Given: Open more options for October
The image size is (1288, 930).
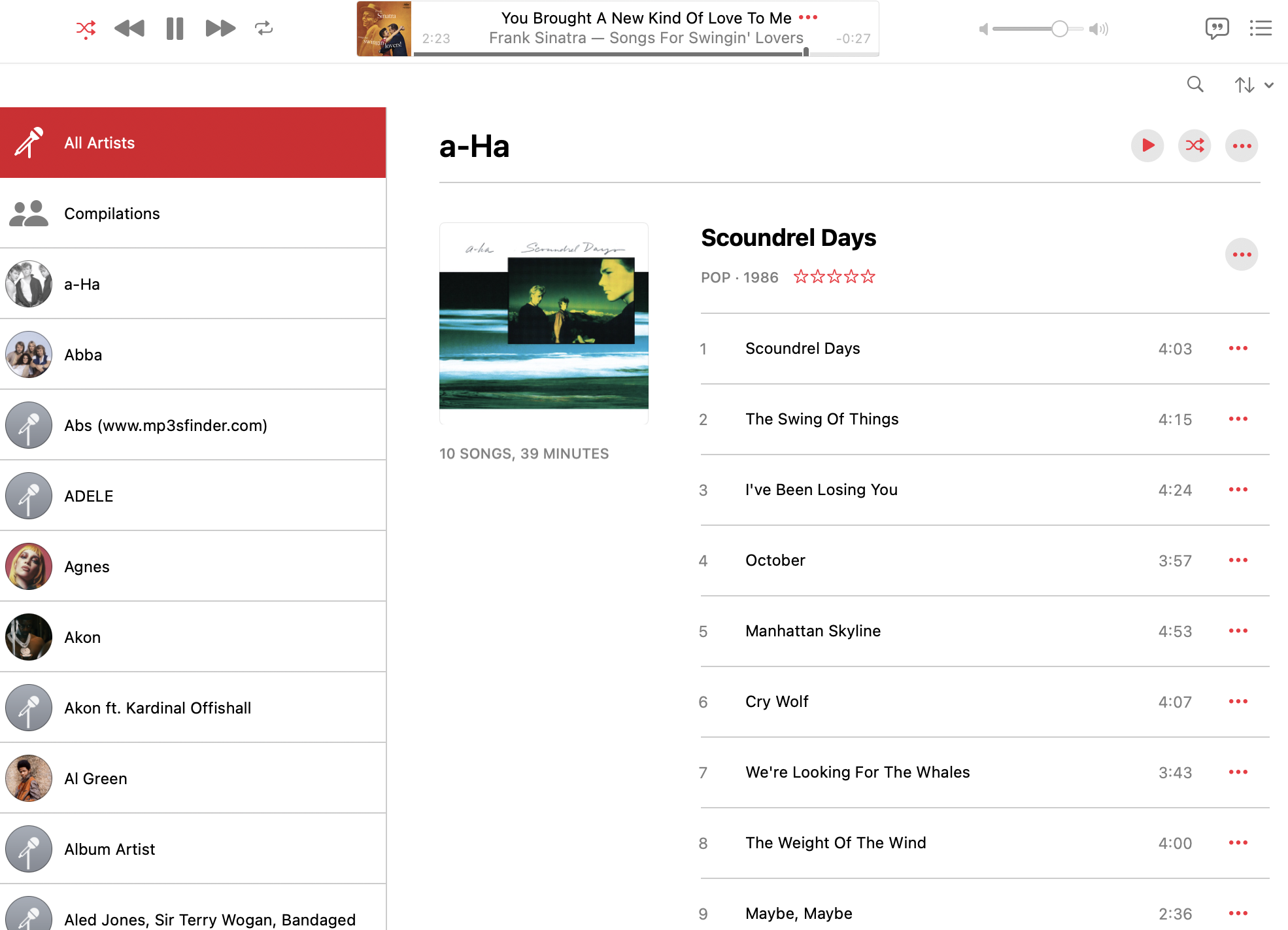Looking at the screenshot, I should tap(1238, 560).
